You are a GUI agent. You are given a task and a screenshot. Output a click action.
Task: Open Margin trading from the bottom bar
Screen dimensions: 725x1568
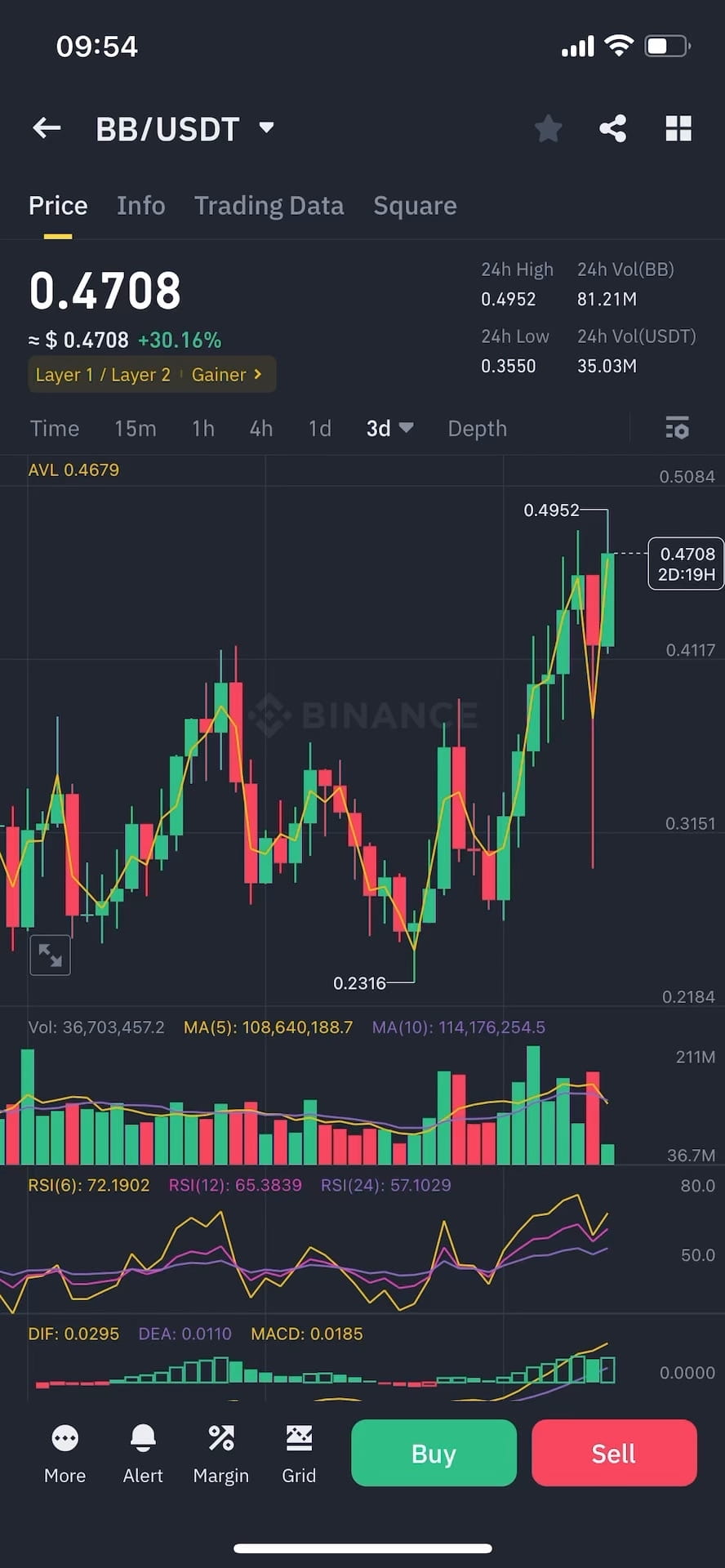pos(220,1454)
